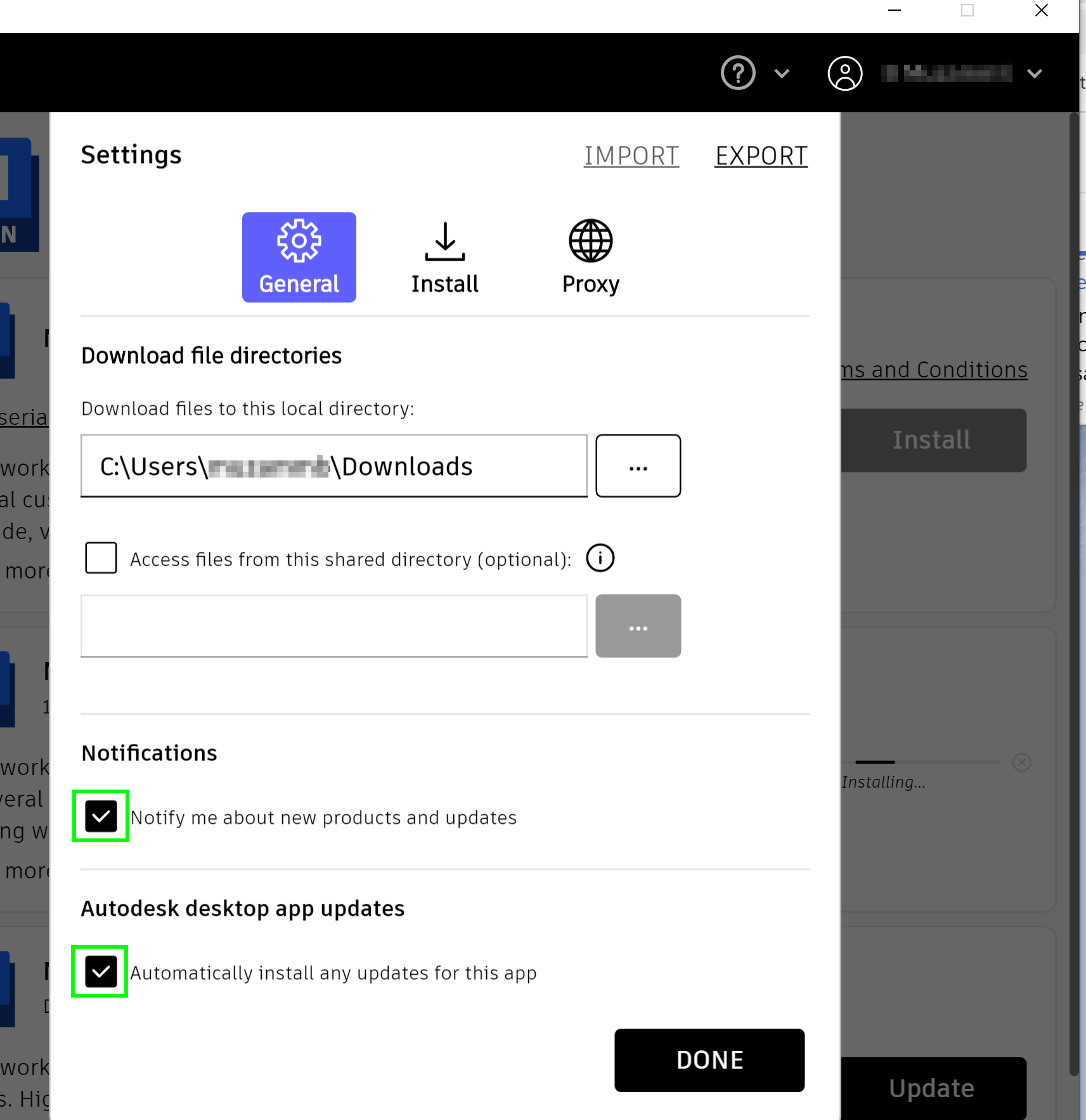
Task: Click the Install button in background window
Action: tap(933, 440)
